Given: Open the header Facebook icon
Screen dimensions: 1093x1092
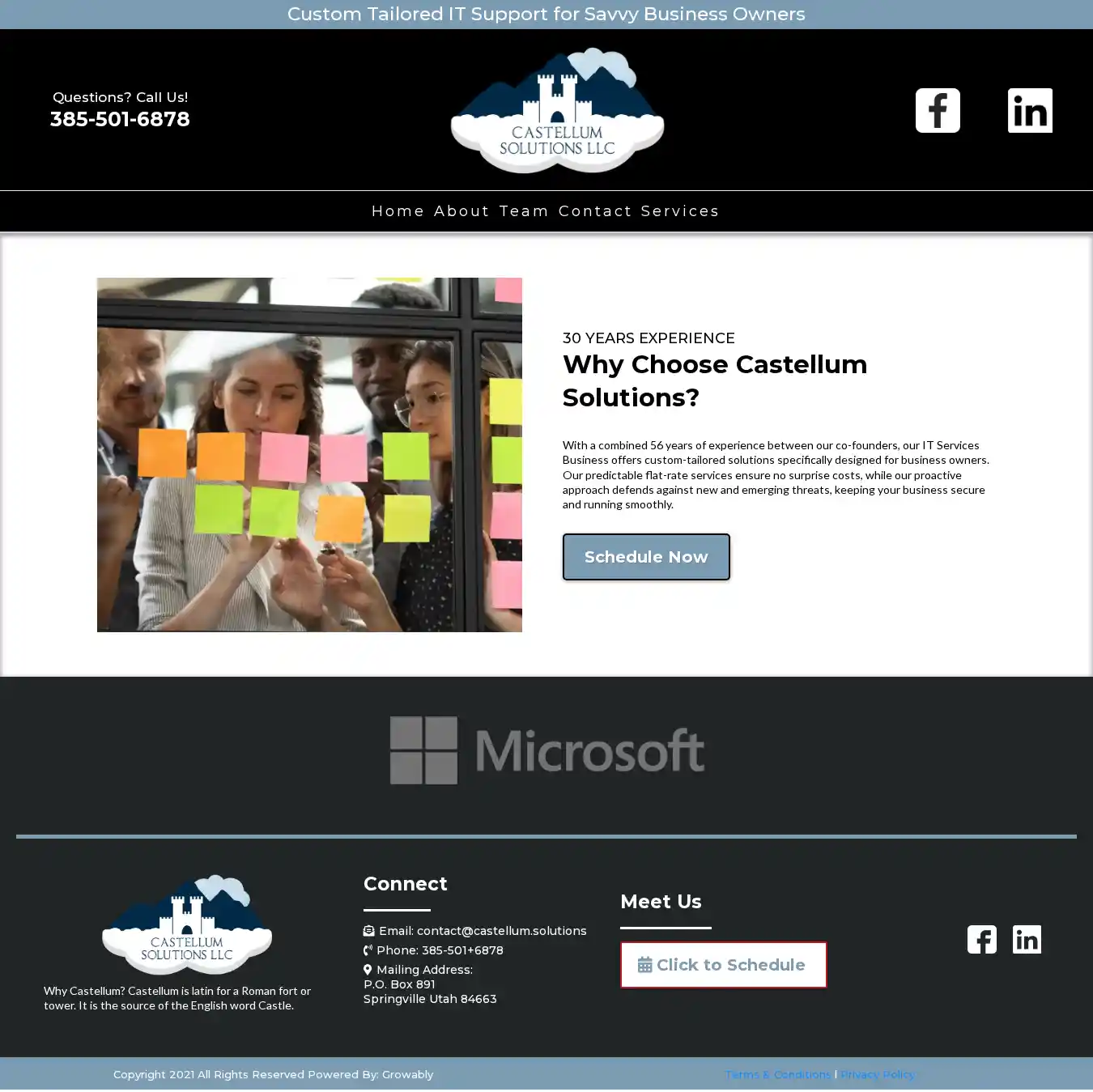Looking at the screenshot, I should click(938, 110).
